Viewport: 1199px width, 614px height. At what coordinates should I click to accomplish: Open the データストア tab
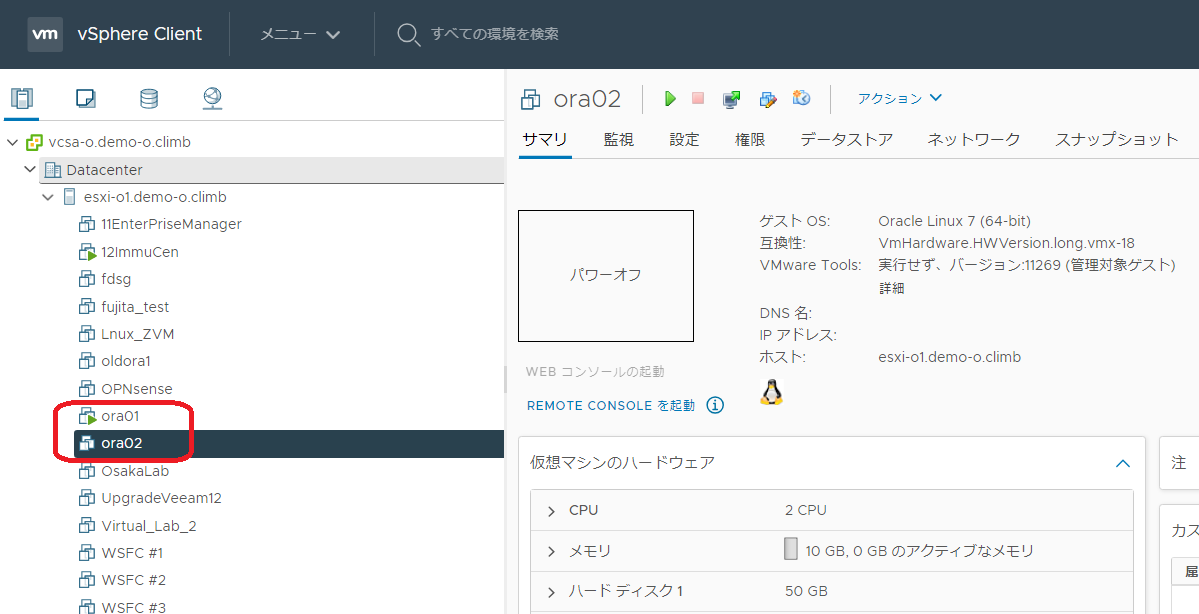click(x=846, y=139)
